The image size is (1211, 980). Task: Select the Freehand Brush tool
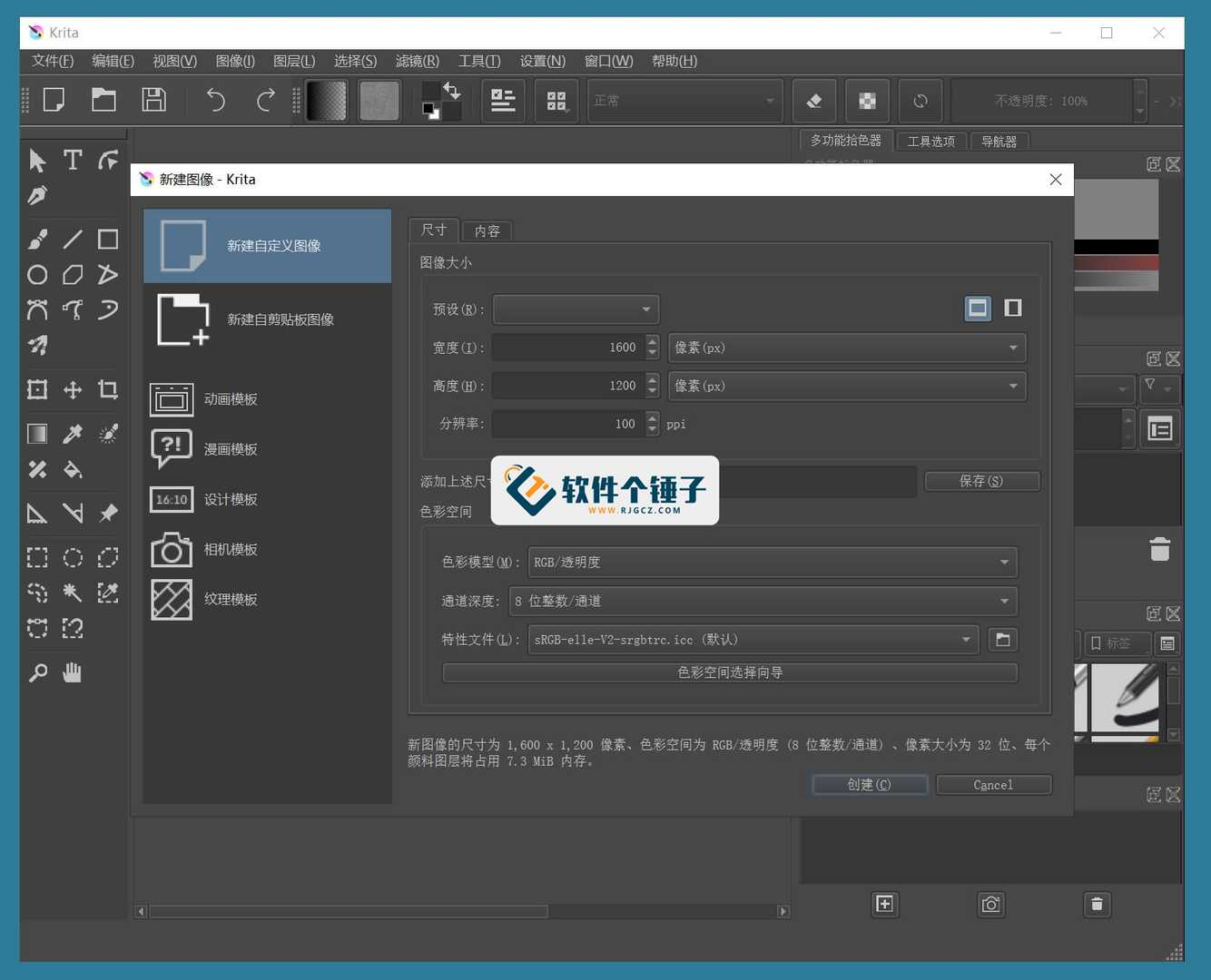[x=37, y=240]
